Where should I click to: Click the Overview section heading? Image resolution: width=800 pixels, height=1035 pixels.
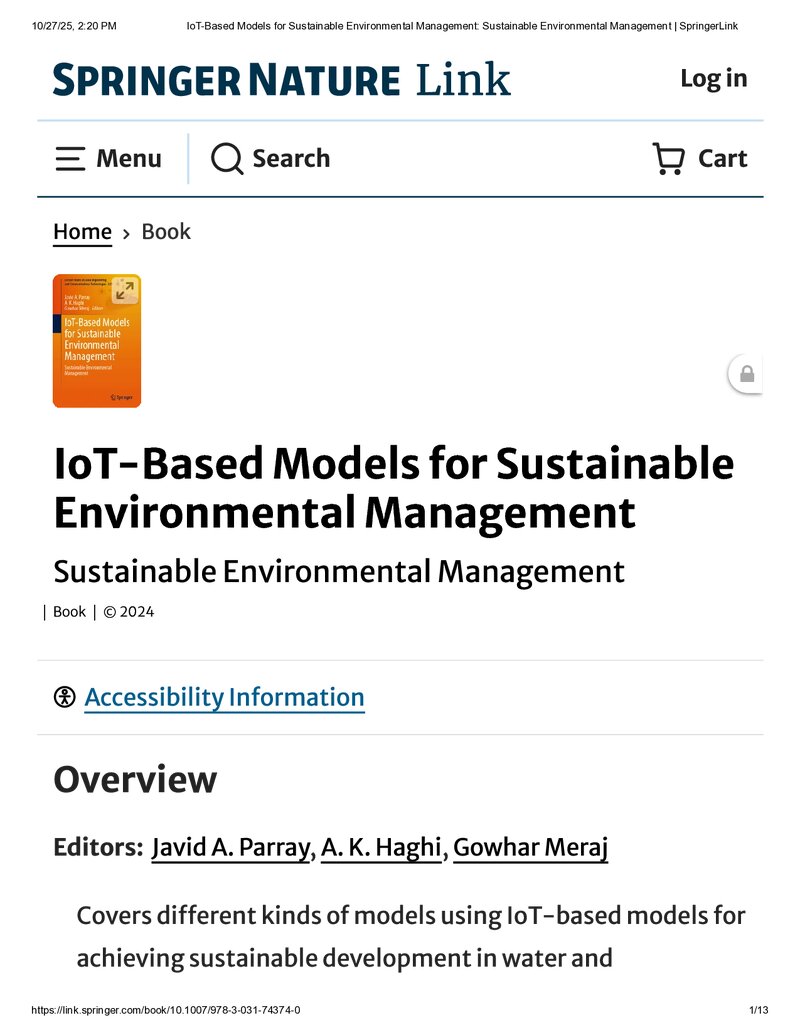[x=135, y=780]
